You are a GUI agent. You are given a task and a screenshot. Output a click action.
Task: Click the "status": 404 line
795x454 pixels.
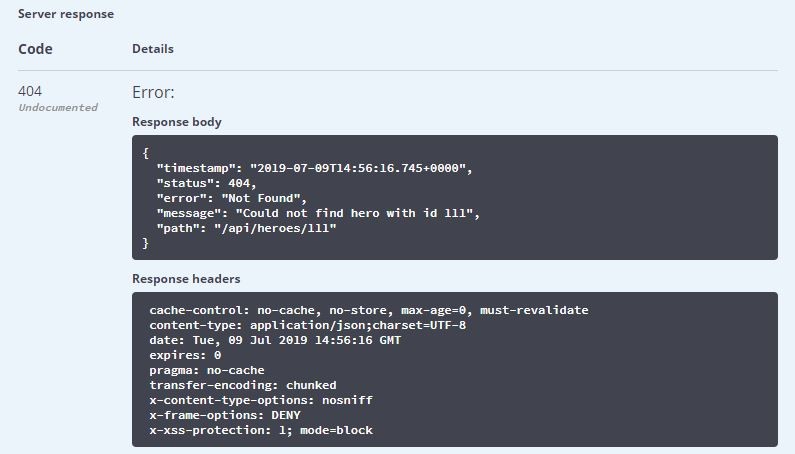pos(206,183)
